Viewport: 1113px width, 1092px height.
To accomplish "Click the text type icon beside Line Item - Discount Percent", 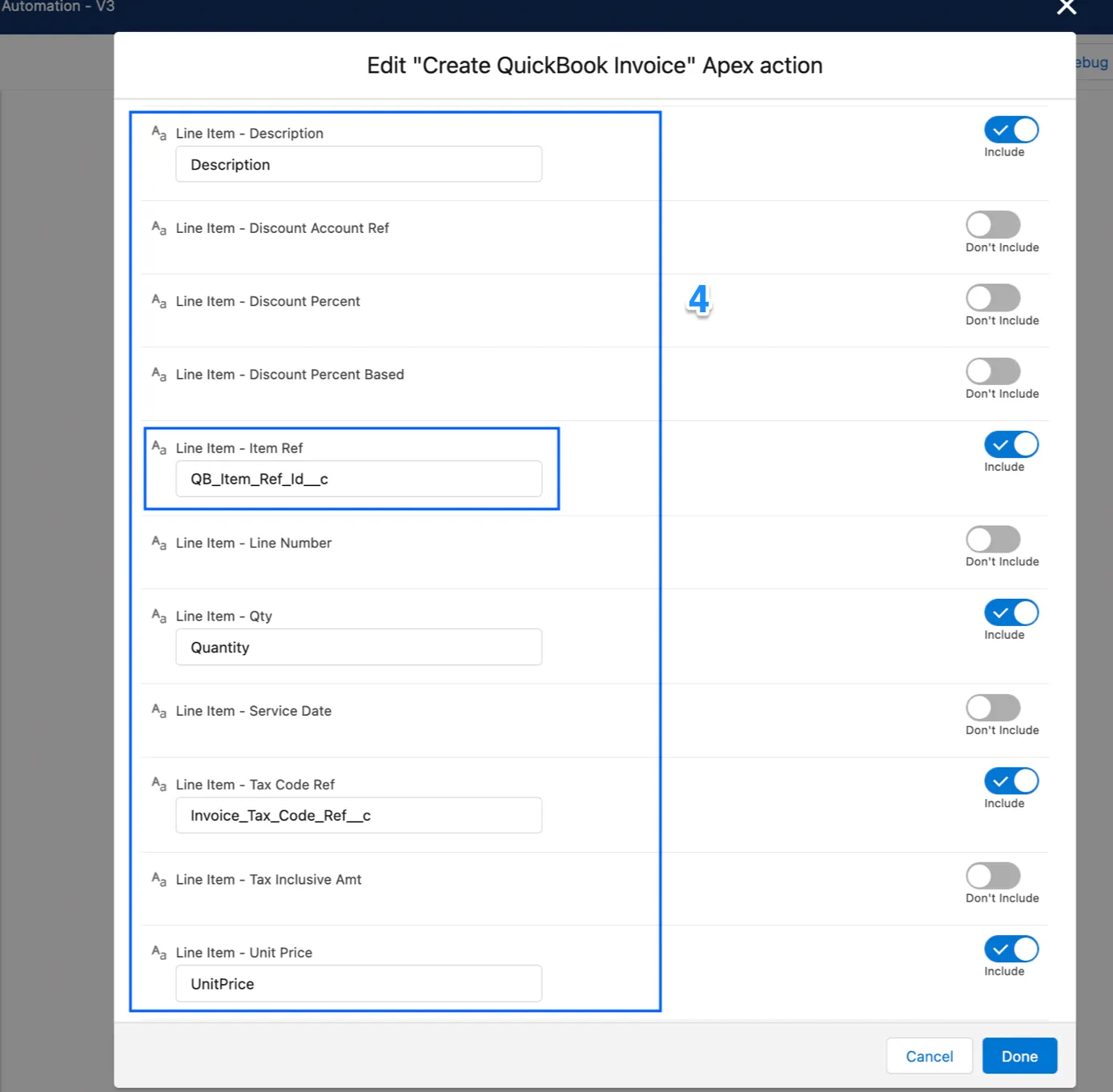I will [x=159, y=301].
